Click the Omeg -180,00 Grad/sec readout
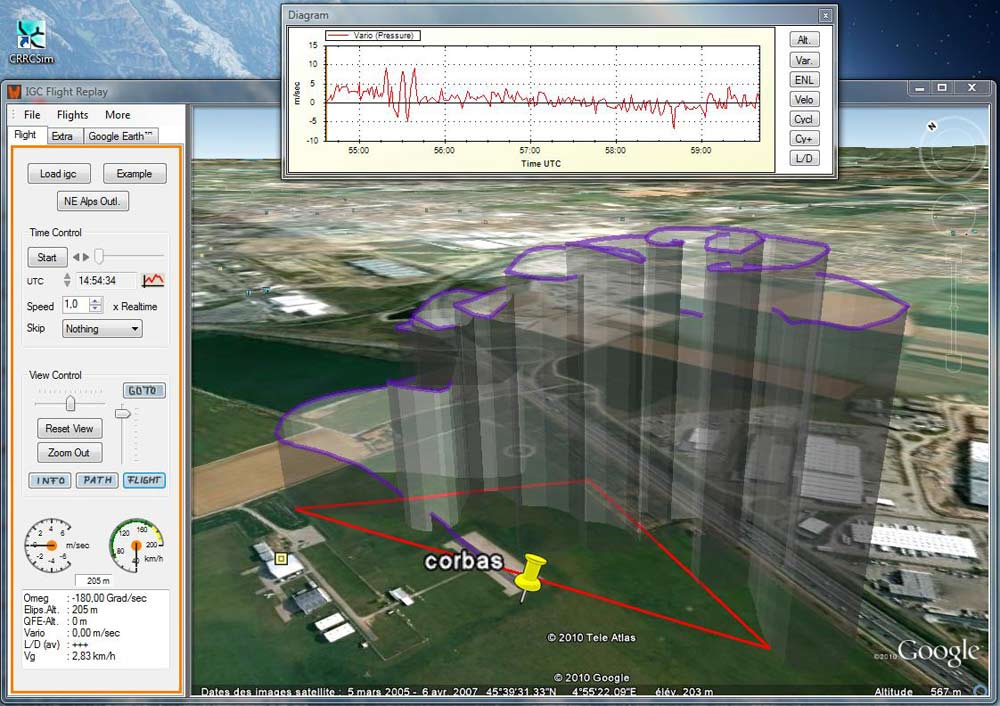Image resolution: width=1000 pixels, height=706 pixels. (x=85, y=598)
